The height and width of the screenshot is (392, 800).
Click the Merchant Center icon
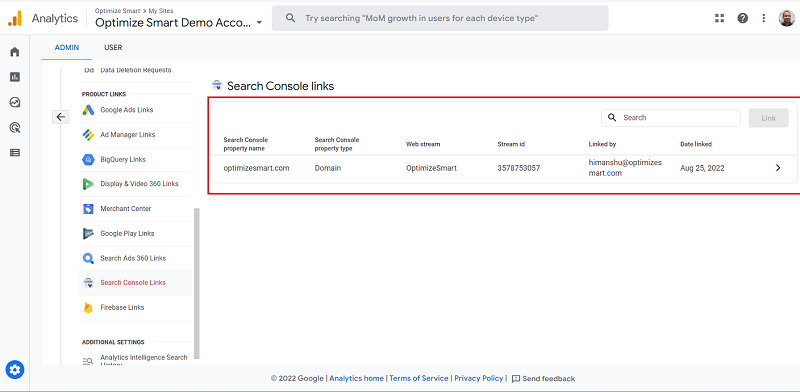(88, 209)
